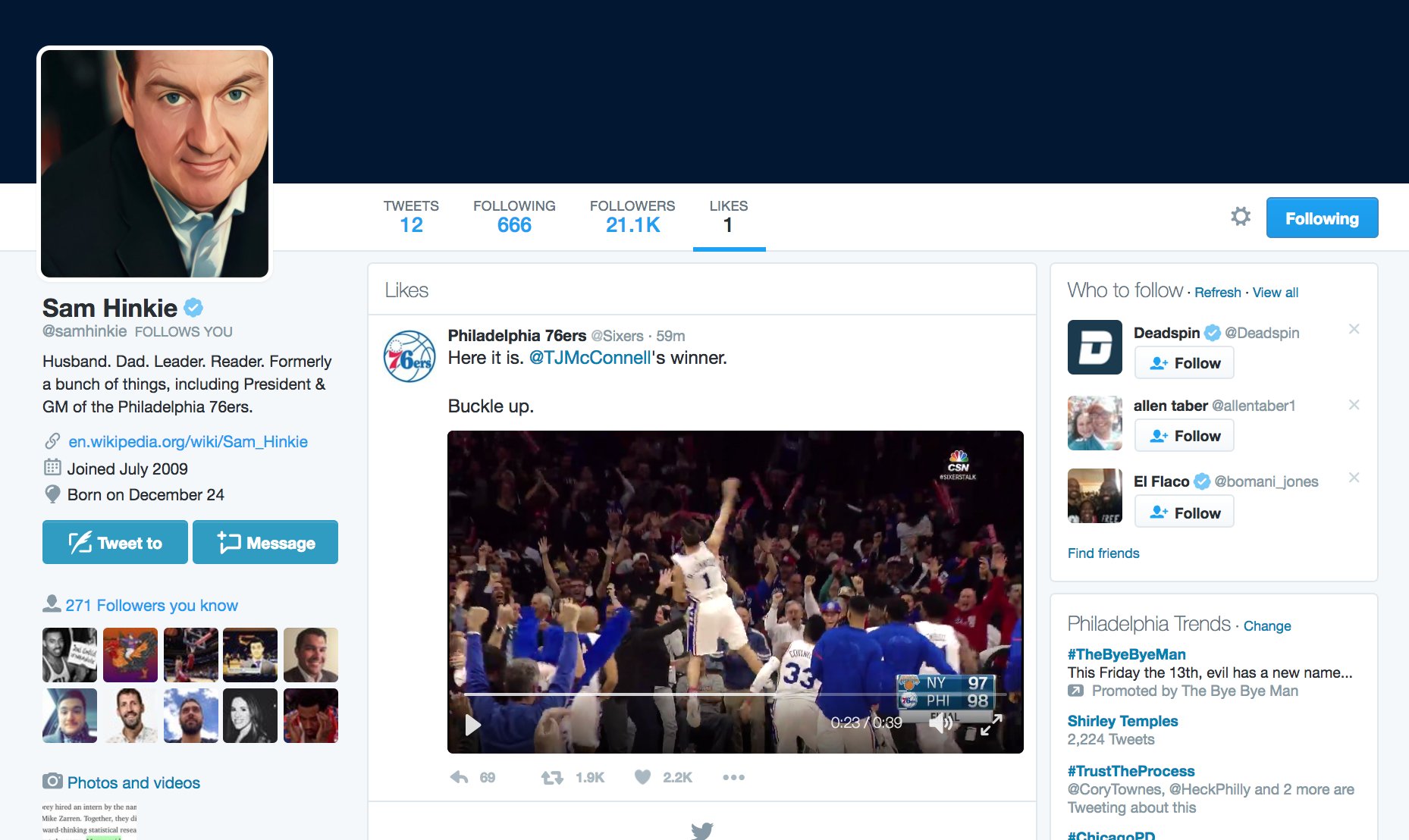Click the Twitter bird icon below the tweet
The image size is (1409, 840).
click(702, 831)
